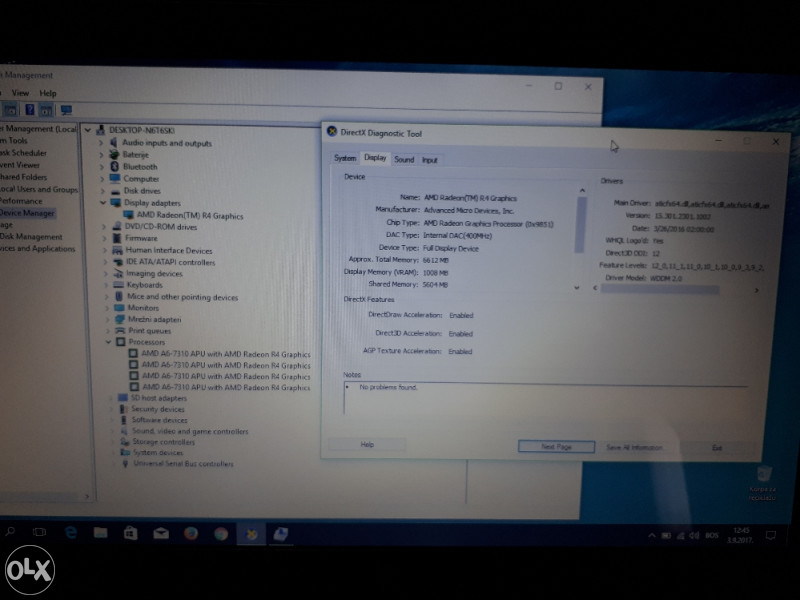Switch to the Sound tab
Screen dimensions: 800x600
tap(404, 160)
